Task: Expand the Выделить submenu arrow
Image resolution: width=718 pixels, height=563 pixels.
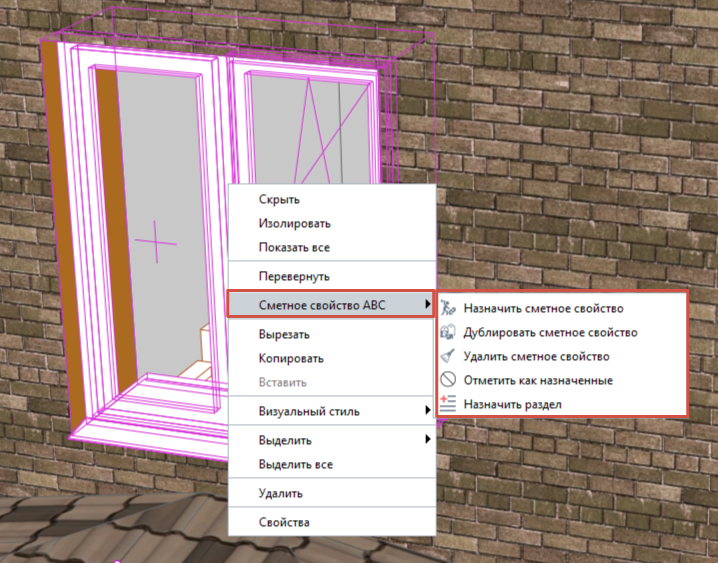Action: pyautogui.click(x=427, y=439)
